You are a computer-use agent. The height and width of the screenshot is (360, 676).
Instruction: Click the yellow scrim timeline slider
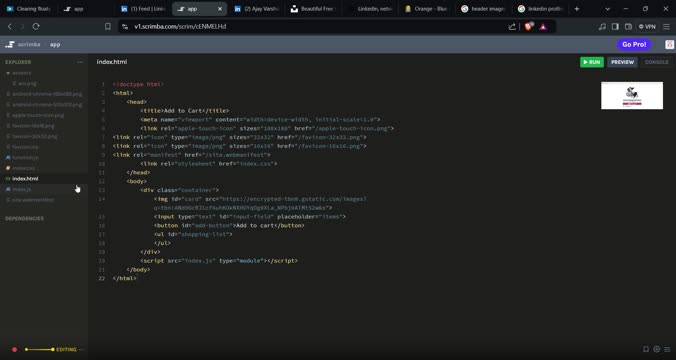point(39,350)
